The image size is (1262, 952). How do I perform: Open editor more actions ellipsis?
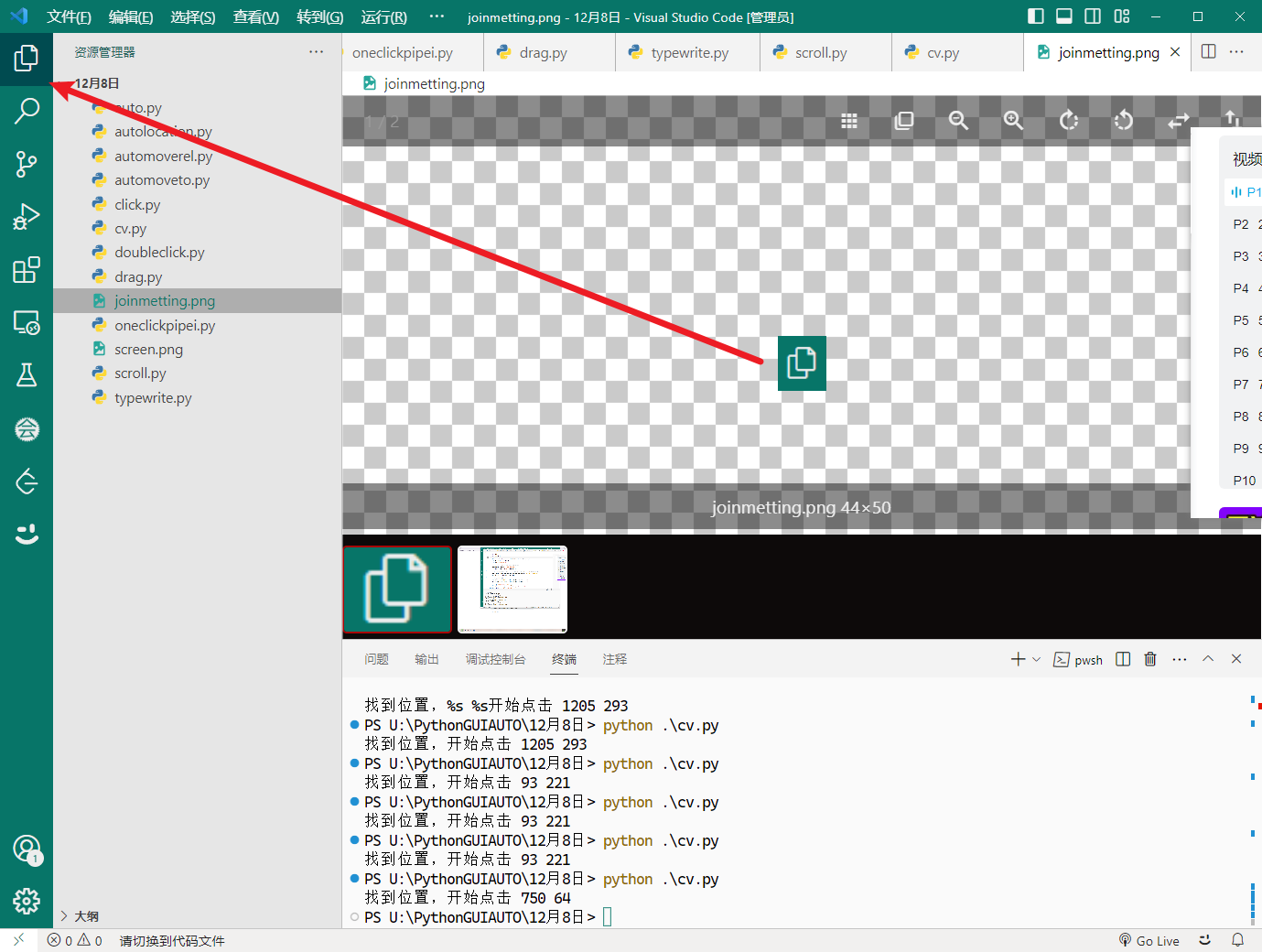click(1236, 51)
